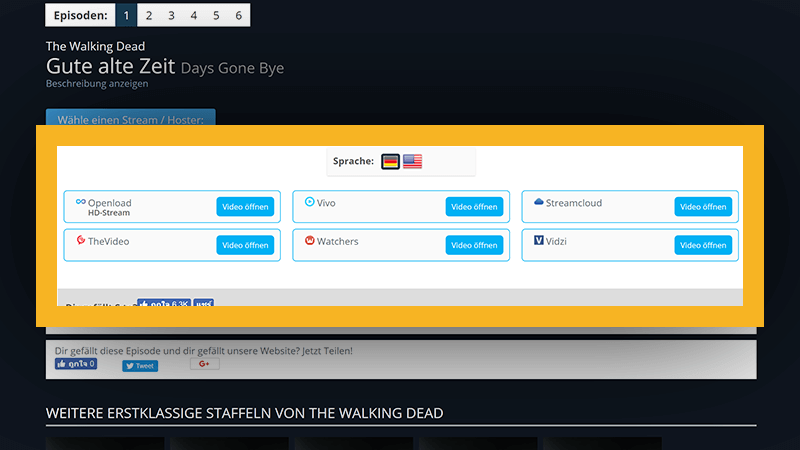Click the Vidzi V icon
Image resolution: width=800 pixels, height=450 pixels.
[x=538, y=240]
